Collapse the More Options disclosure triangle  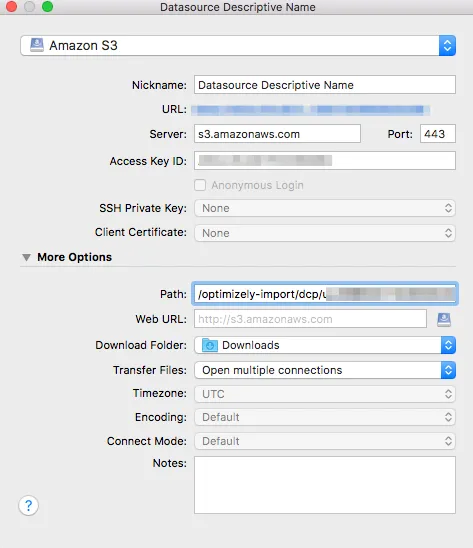[x=26, y=258]
